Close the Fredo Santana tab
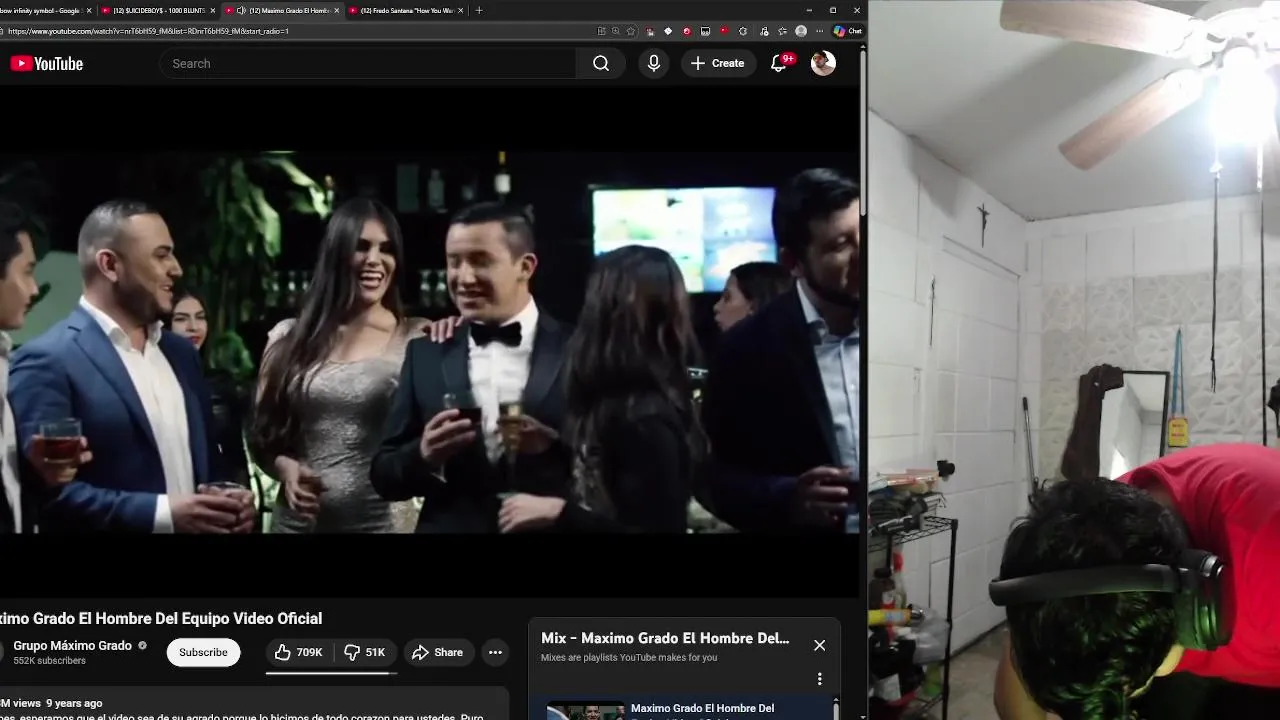The width and height of the screenshot is (1280, 720). 461,10
